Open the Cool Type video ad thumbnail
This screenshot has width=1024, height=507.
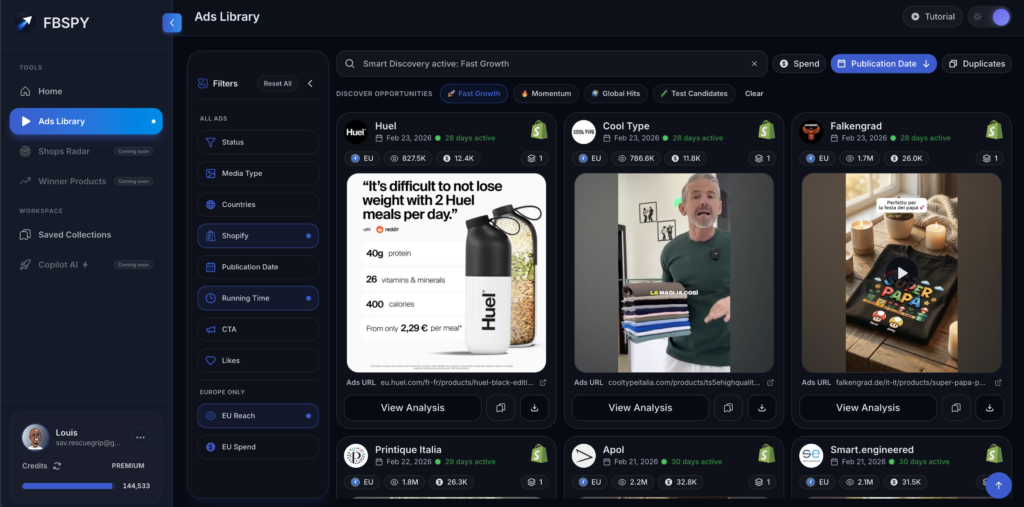point(674,273)
